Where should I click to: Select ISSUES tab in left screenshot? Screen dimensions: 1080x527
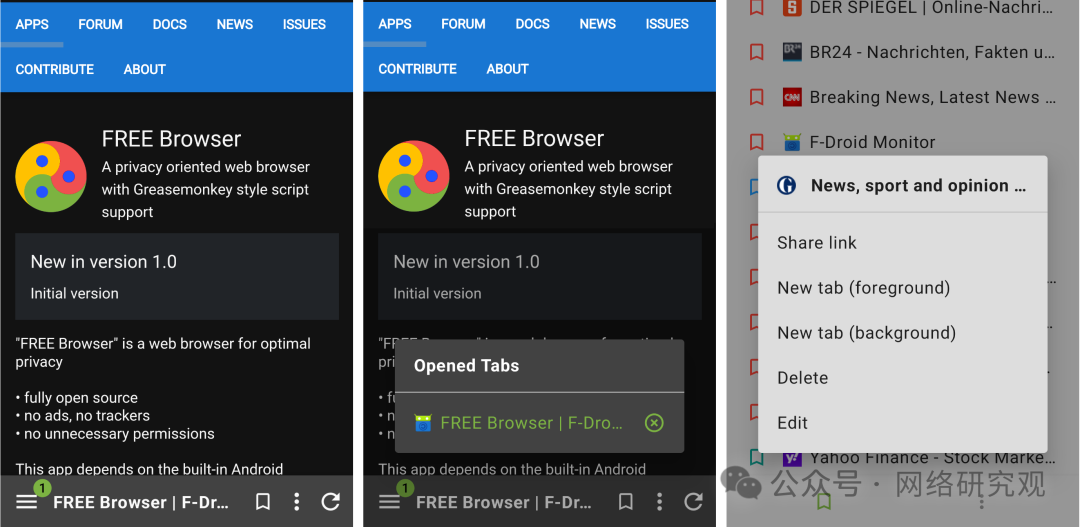[304, 24]
